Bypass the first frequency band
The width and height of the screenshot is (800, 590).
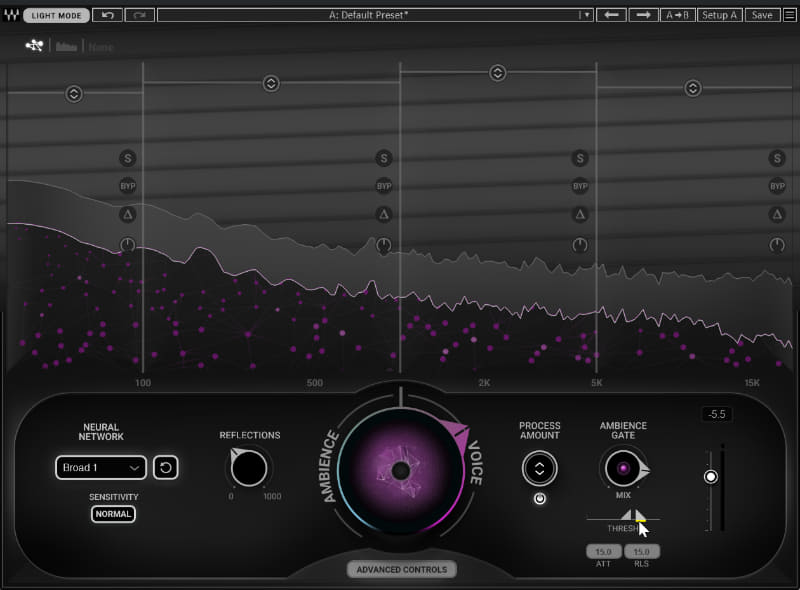pyautogui.click(x=128, y=186)
